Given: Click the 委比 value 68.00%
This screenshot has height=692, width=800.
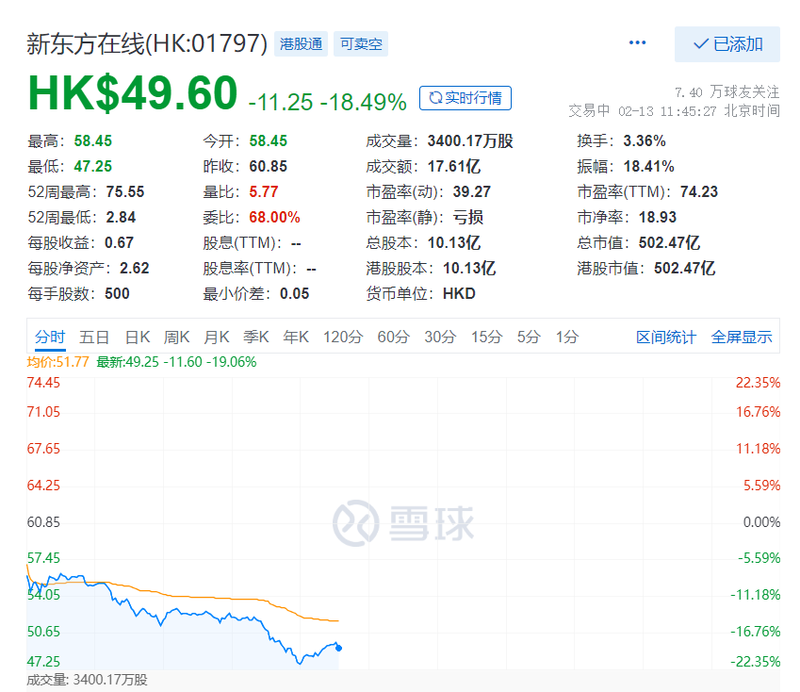Looking at the screenshot, I should tap(274, 217).
